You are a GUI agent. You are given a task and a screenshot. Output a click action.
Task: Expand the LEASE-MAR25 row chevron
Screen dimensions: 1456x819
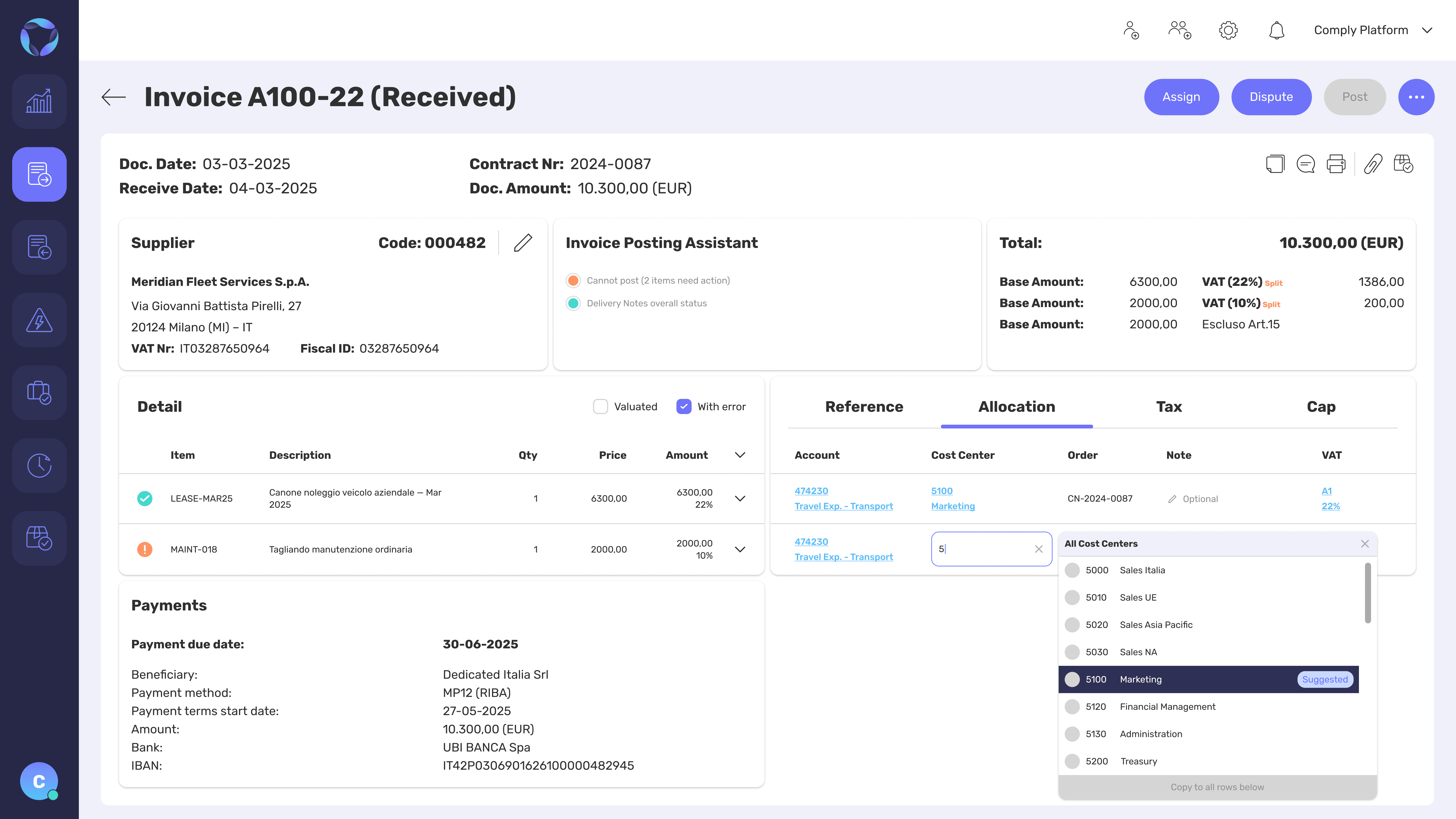(x=740, y=499)
